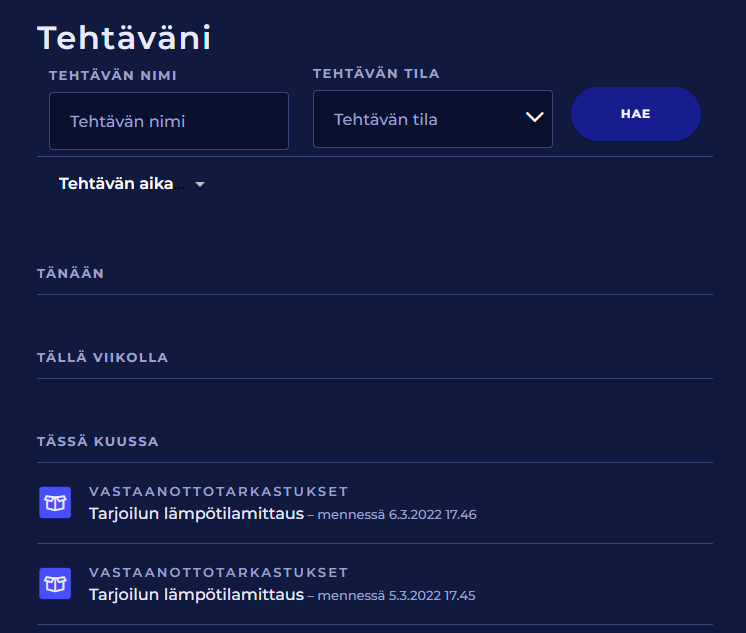The image size is (746, 633).
Task: Click the small arrow beside Tehtävän aika
Action: (200, 185)
